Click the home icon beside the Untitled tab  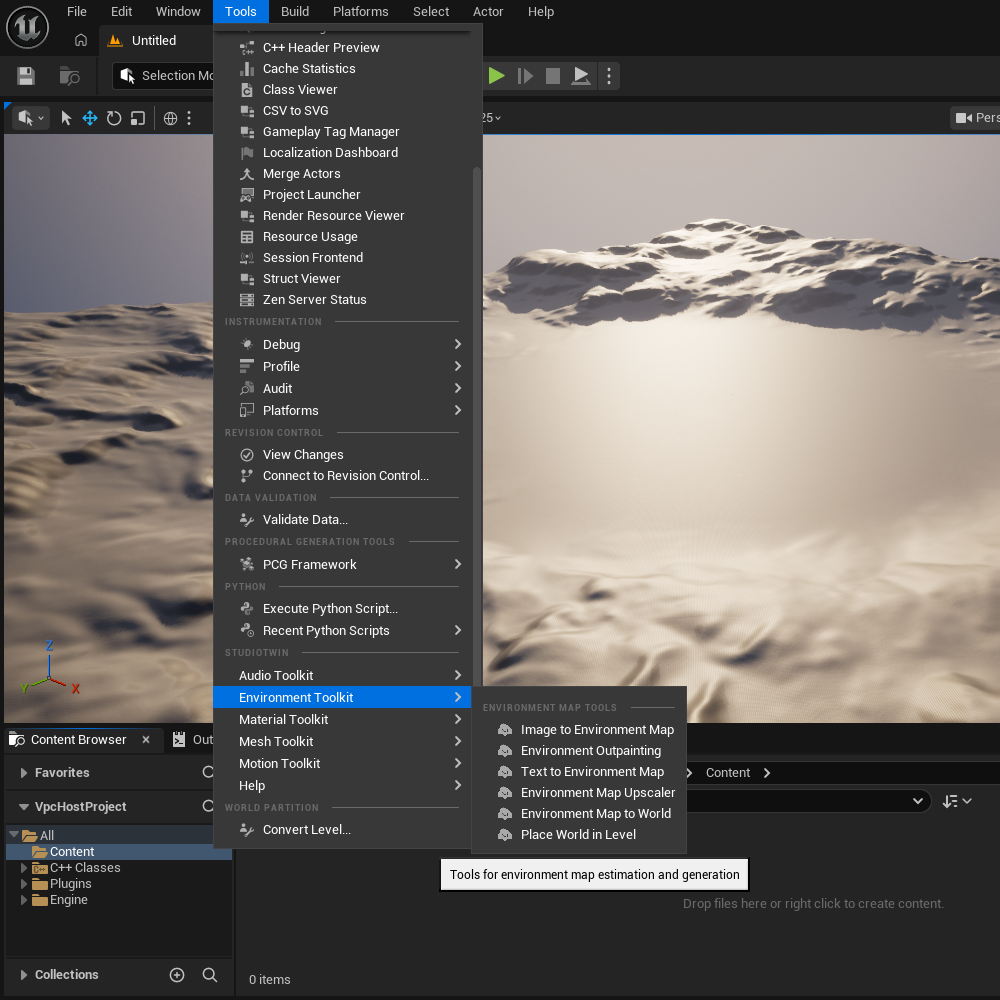click(x=81, y=40)
